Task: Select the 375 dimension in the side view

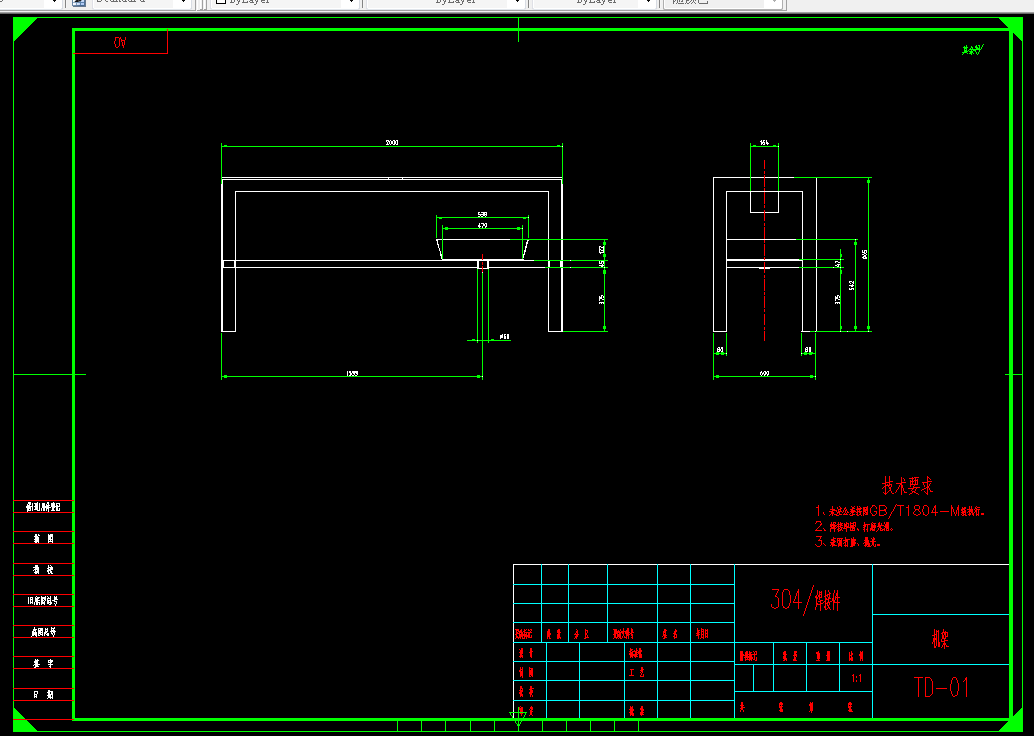Action: tap(838, 299)
